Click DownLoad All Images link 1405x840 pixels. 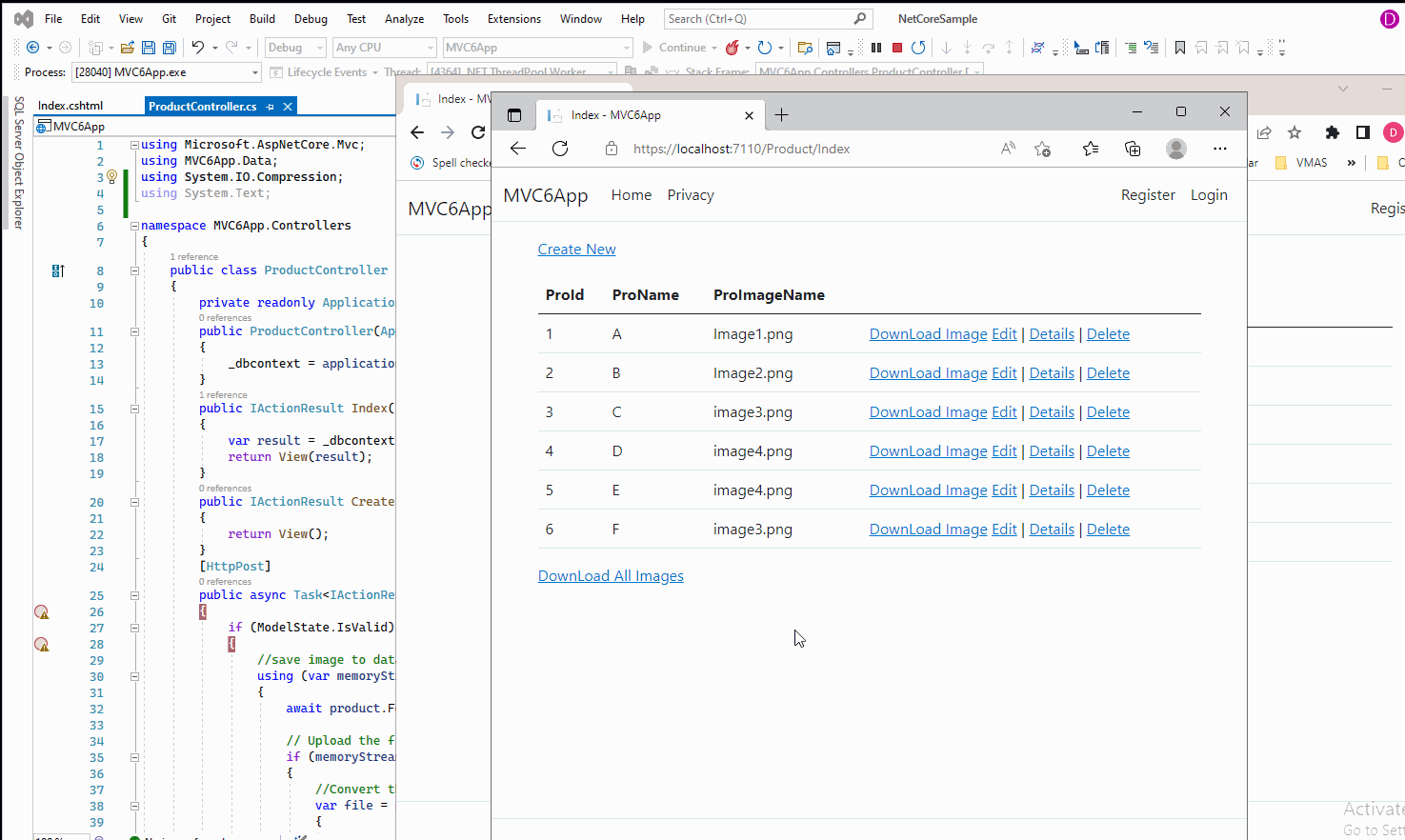tap(611, 576)
